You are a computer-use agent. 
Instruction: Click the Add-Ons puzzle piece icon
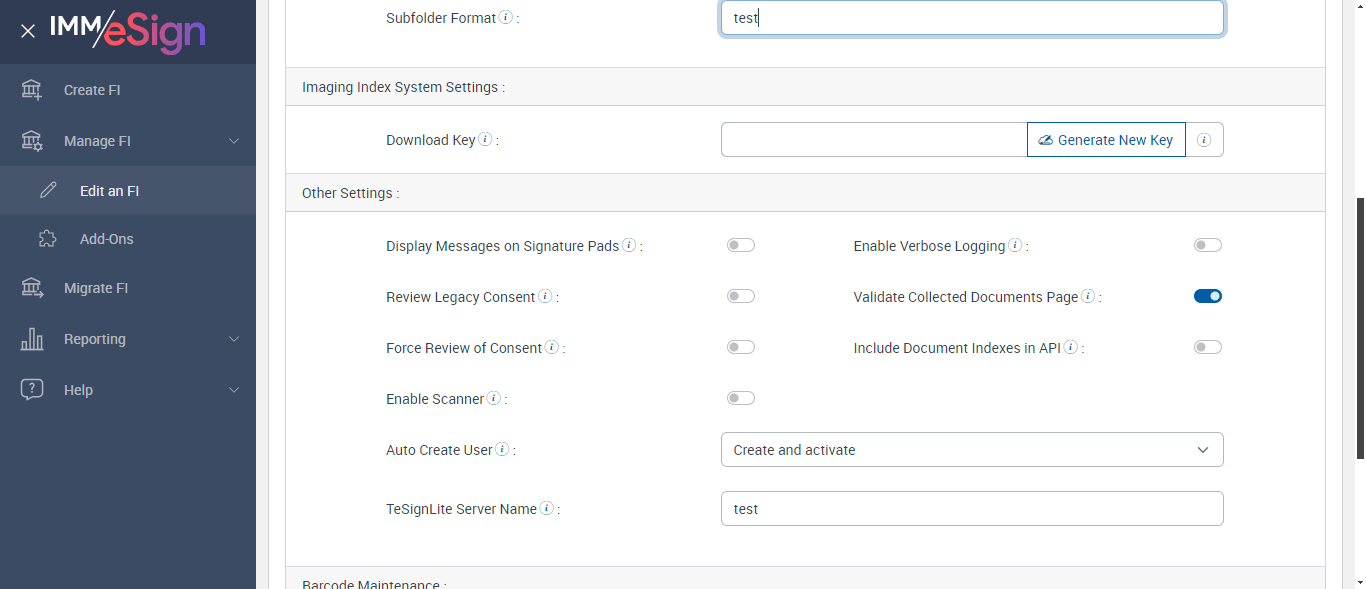[x=48, y=239]
